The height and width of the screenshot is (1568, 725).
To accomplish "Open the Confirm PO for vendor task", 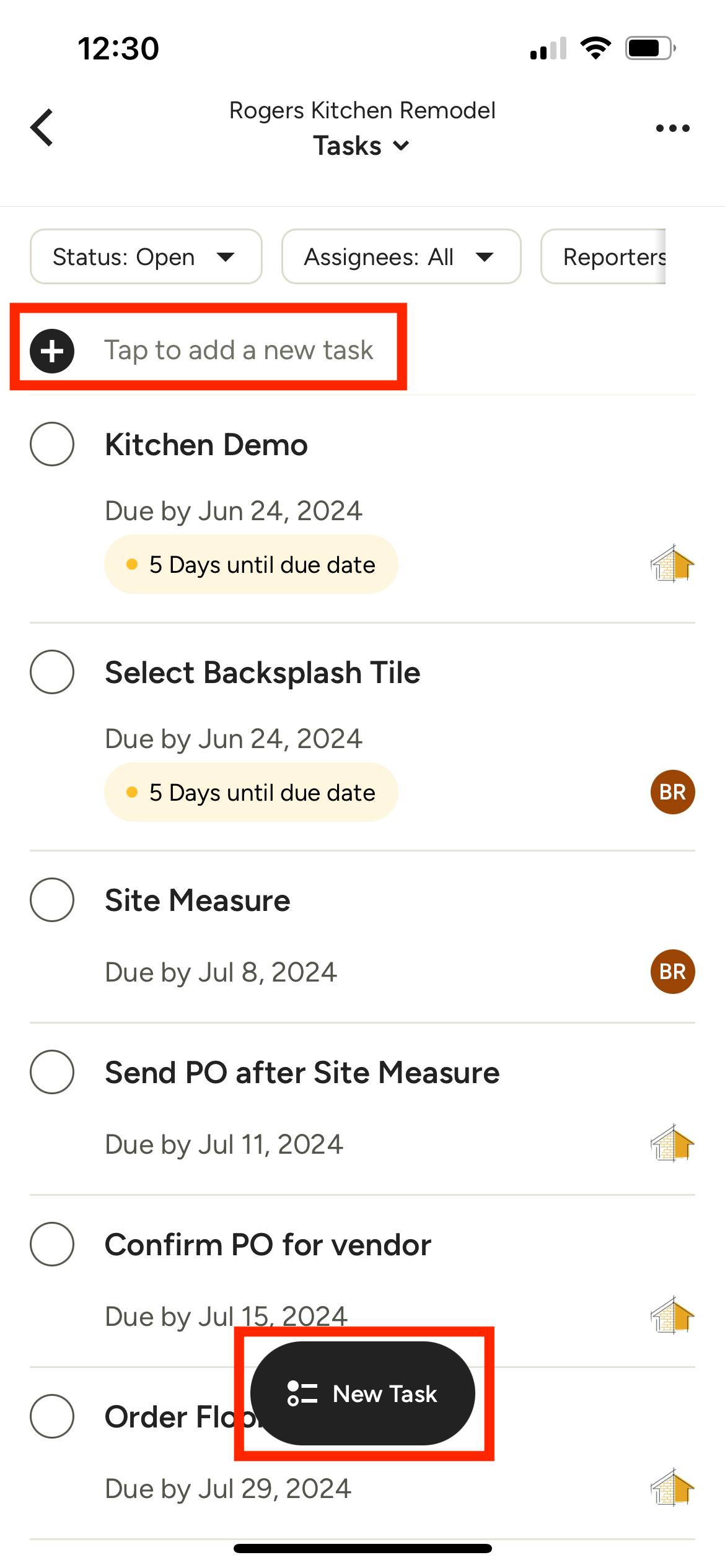I will (x=268, y=1245).
